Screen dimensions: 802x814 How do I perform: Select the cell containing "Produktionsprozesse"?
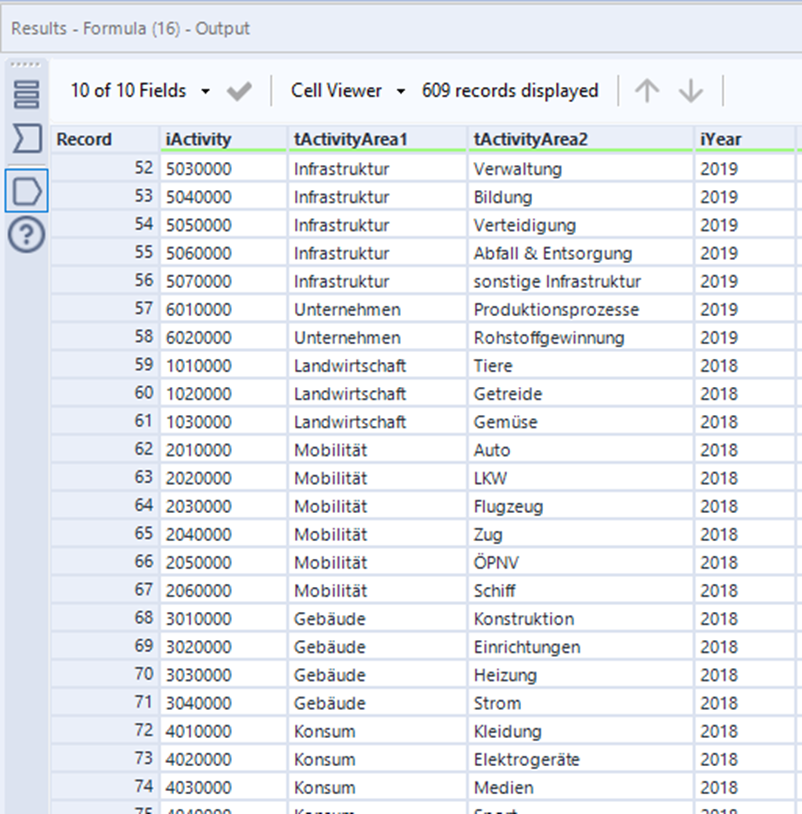click(x=556, y=310)
